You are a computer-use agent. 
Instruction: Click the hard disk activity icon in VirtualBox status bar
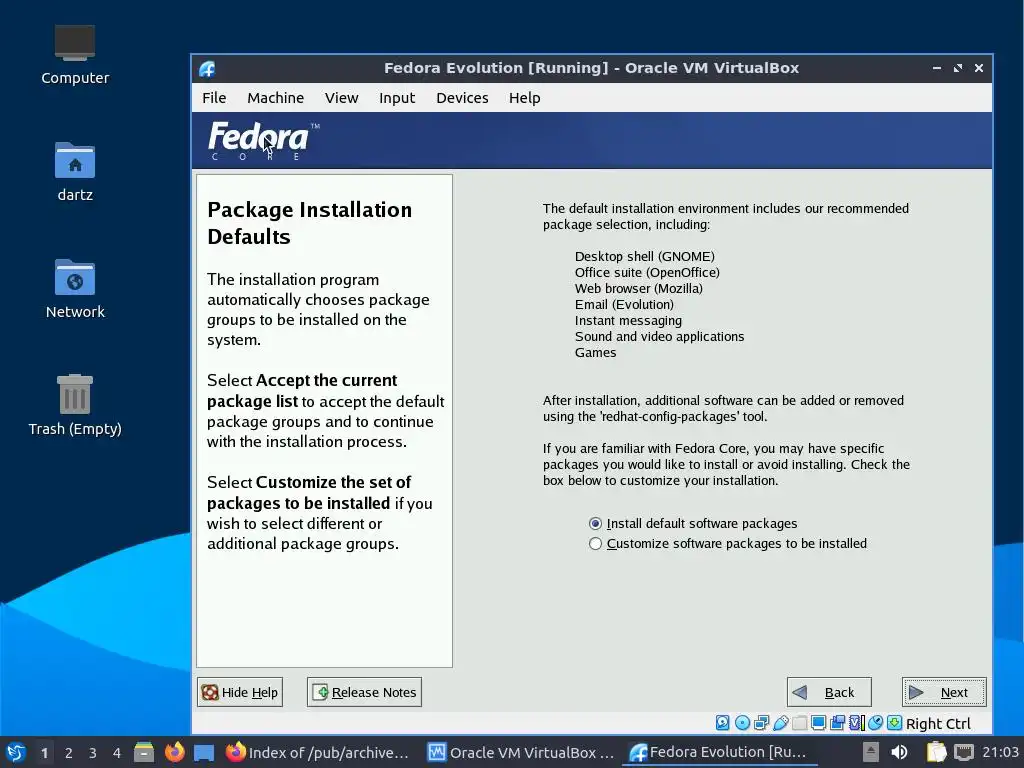(722, 722)
